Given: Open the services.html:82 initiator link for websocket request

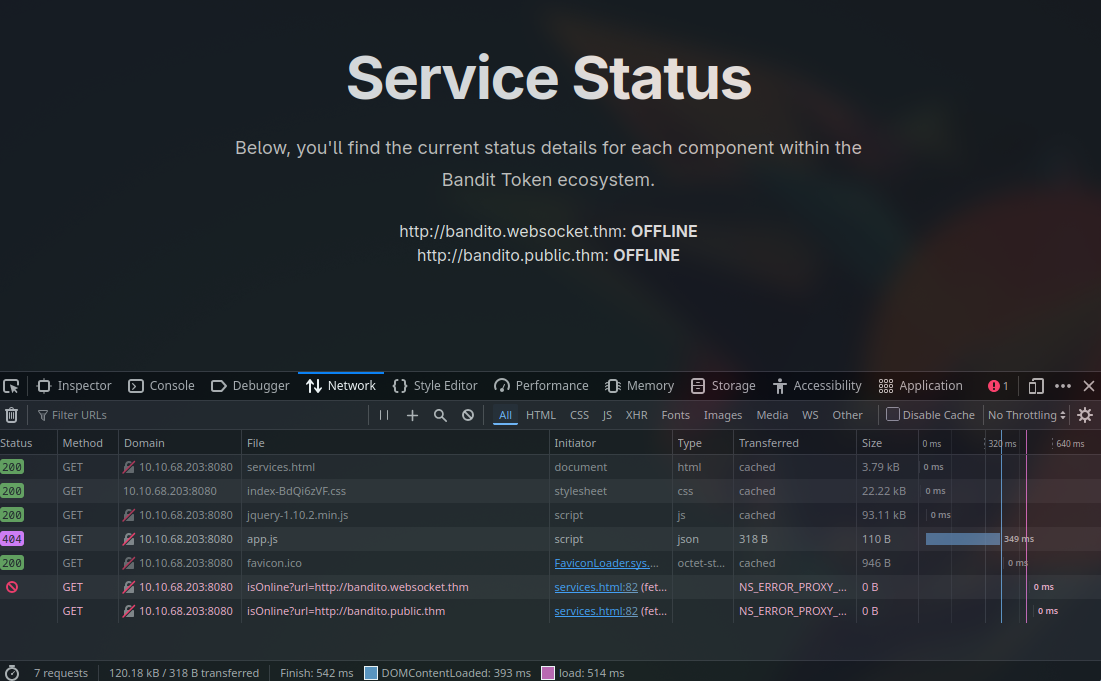Looking at the screenshot, I should pos(596,587).
